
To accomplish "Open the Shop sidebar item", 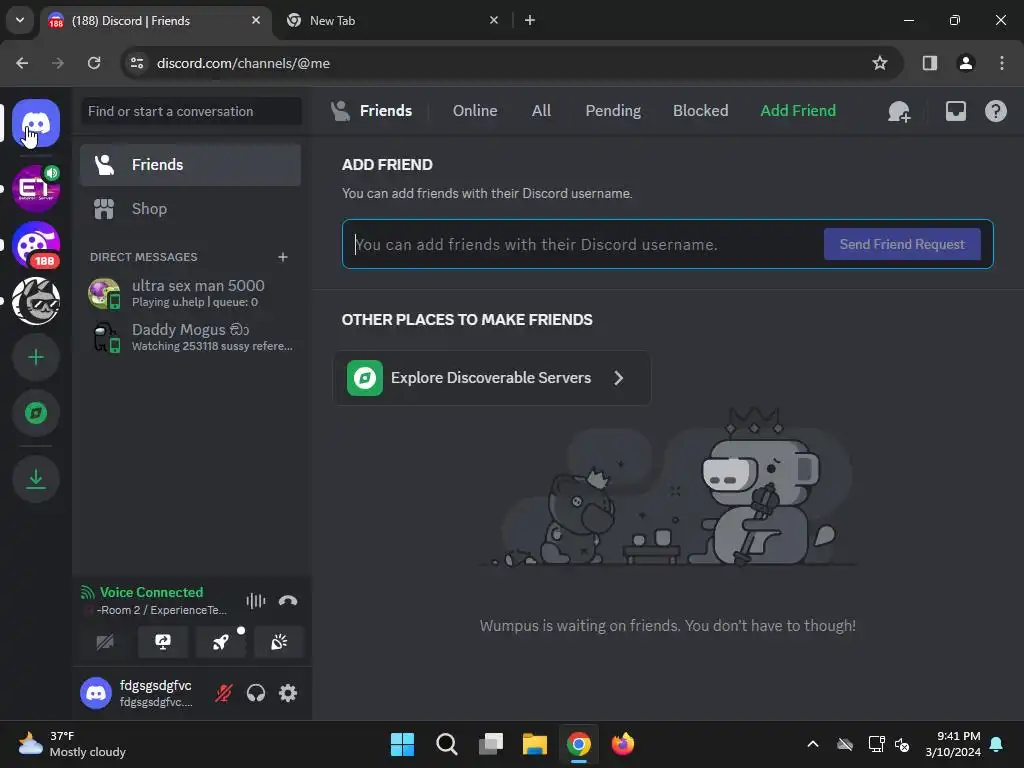I will click(x=191, y=209).
